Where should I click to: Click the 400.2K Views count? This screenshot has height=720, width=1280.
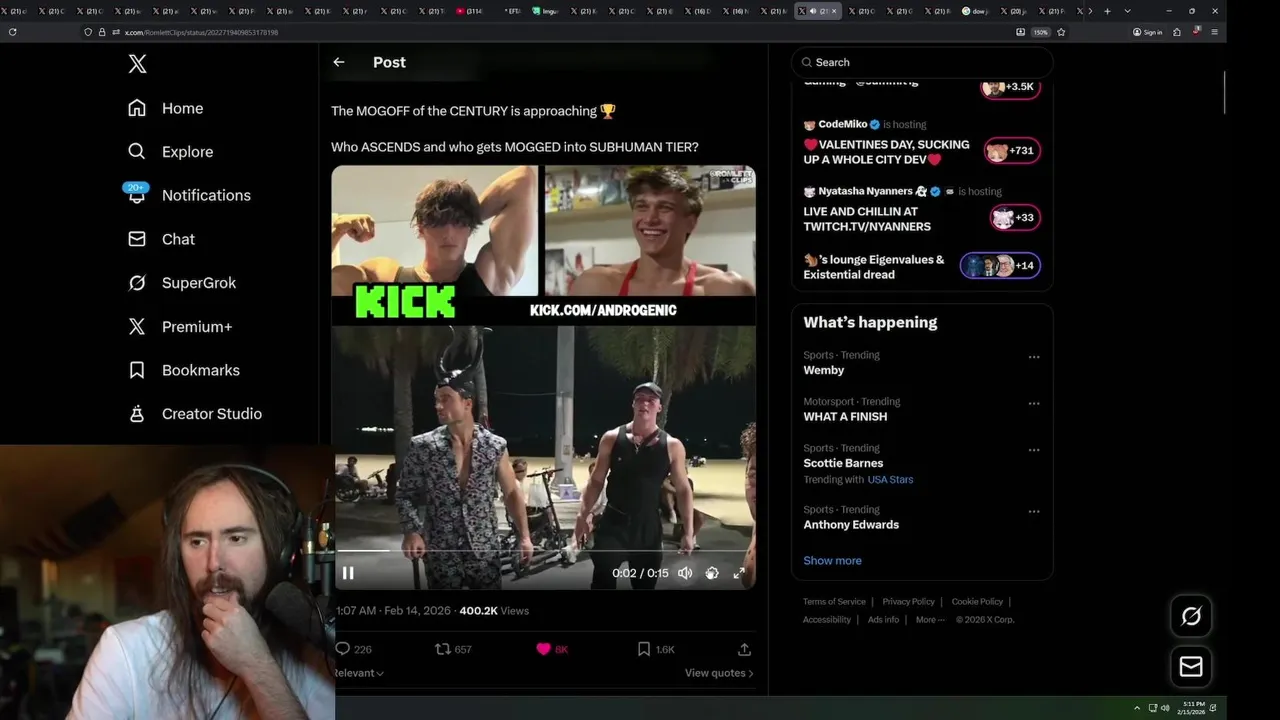point(494,611)
